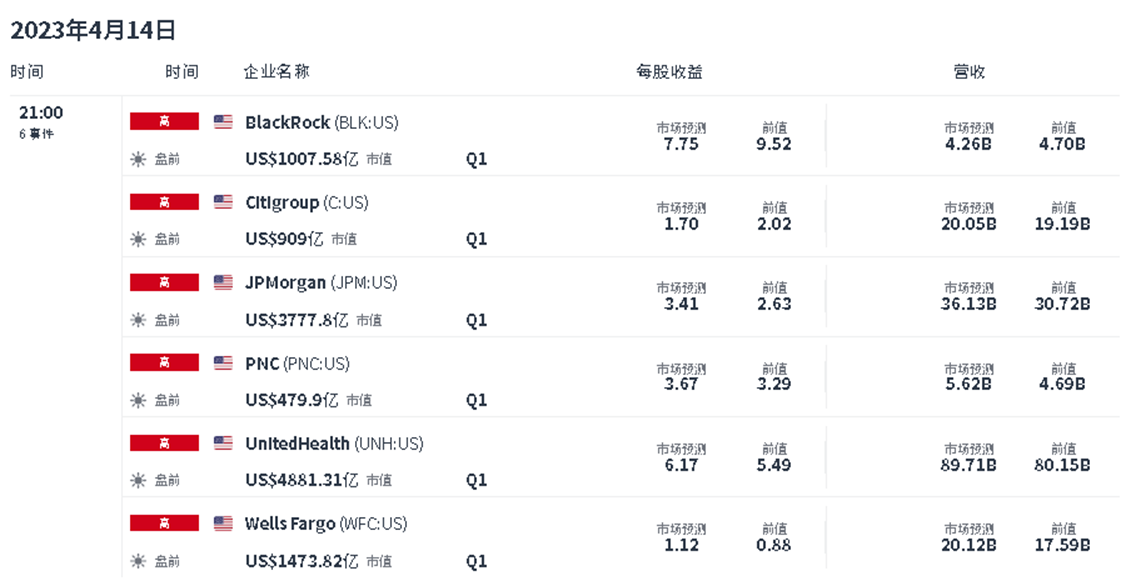This screenshot has width=1126, height=581.
Task: Click the sun icon in Wells Fargo row
Action: (x=138, y=561)
